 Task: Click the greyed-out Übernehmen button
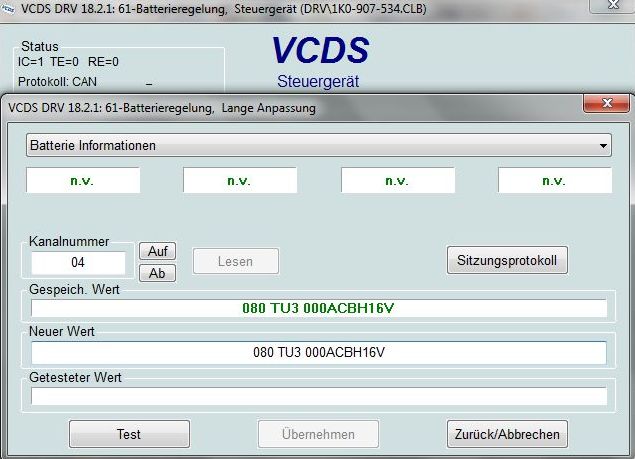318,434
